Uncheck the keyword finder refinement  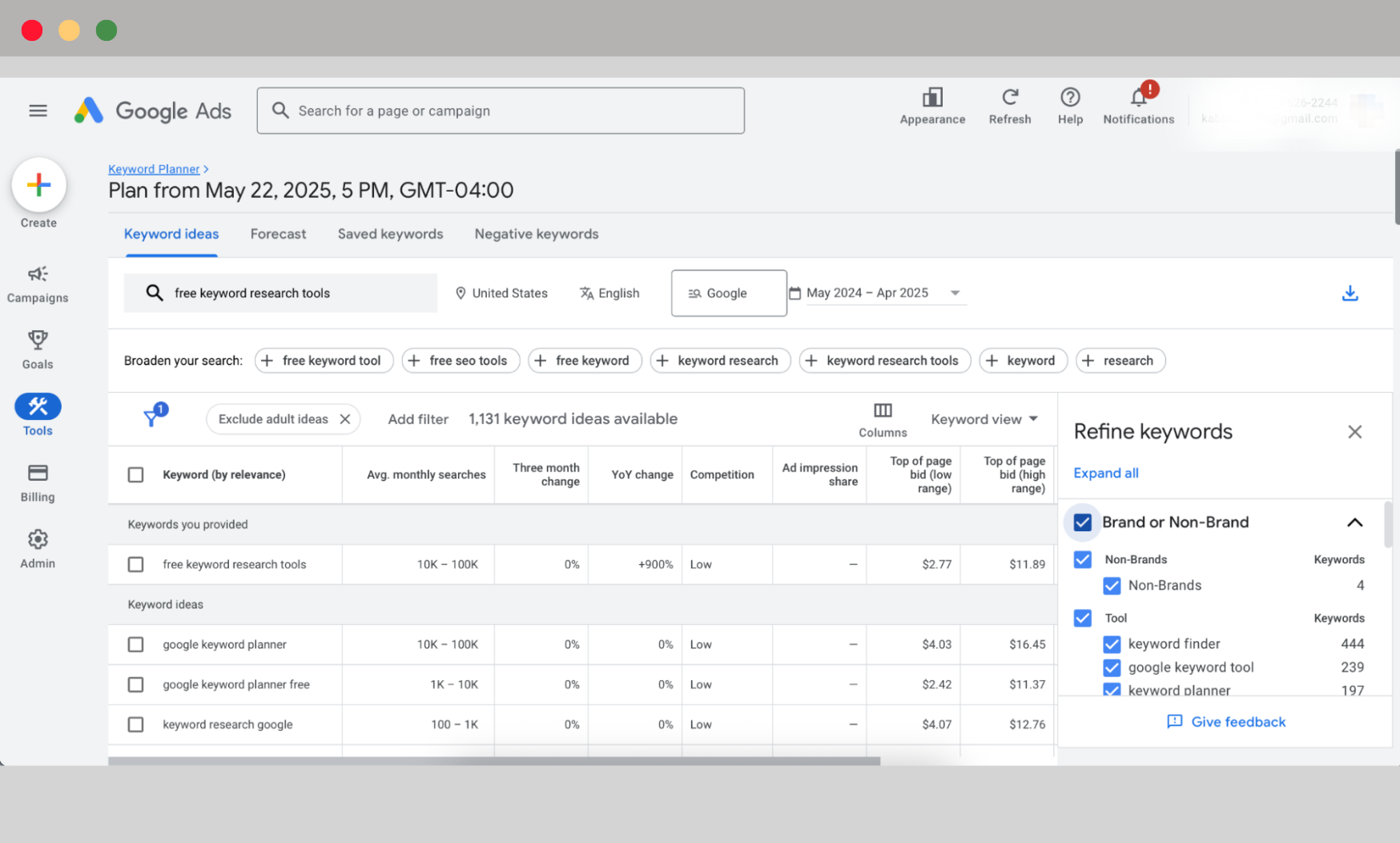pos(1112,644)
